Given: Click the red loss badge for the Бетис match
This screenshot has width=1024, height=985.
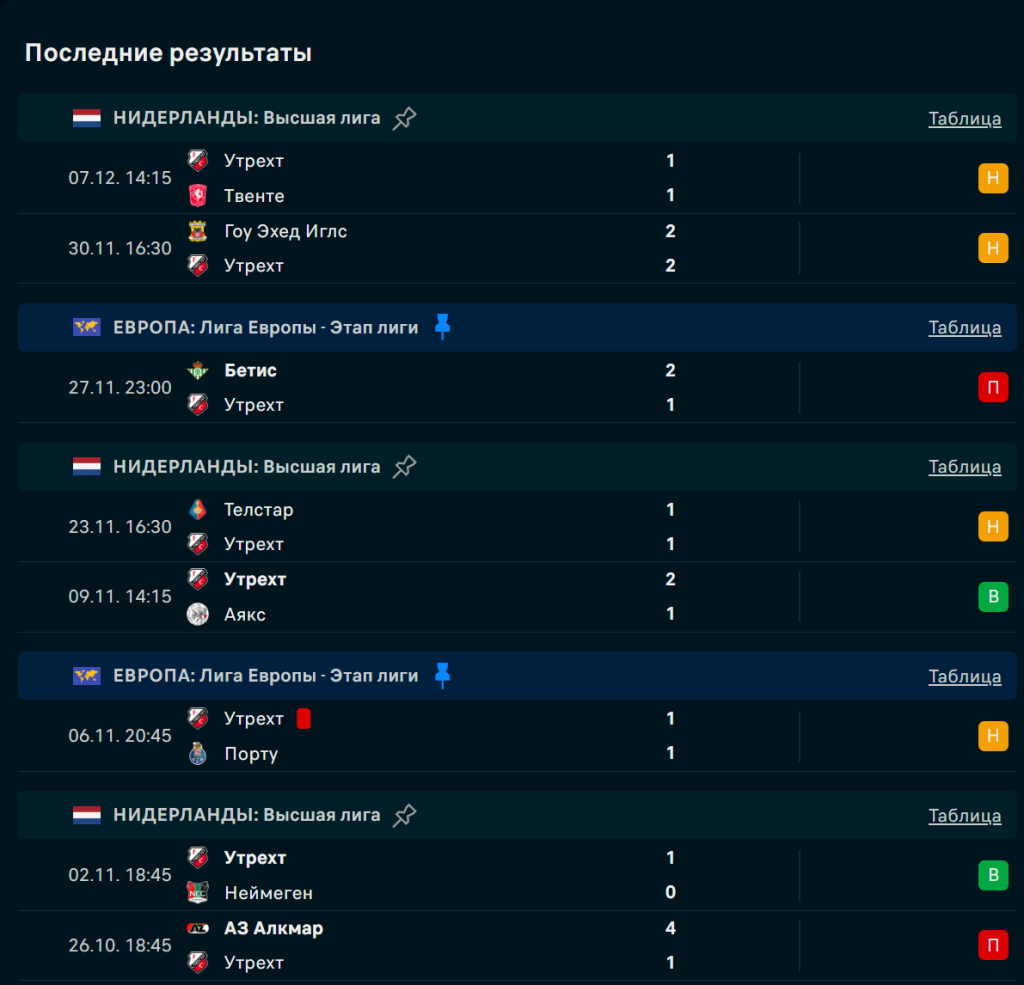Looking at the screenshot, I should pyautogui.click(x=992, y=388).
